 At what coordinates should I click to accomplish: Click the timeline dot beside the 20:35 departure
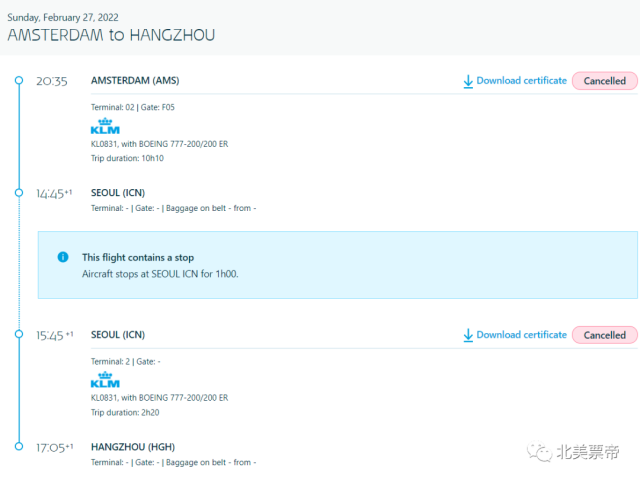coord(19,81)
